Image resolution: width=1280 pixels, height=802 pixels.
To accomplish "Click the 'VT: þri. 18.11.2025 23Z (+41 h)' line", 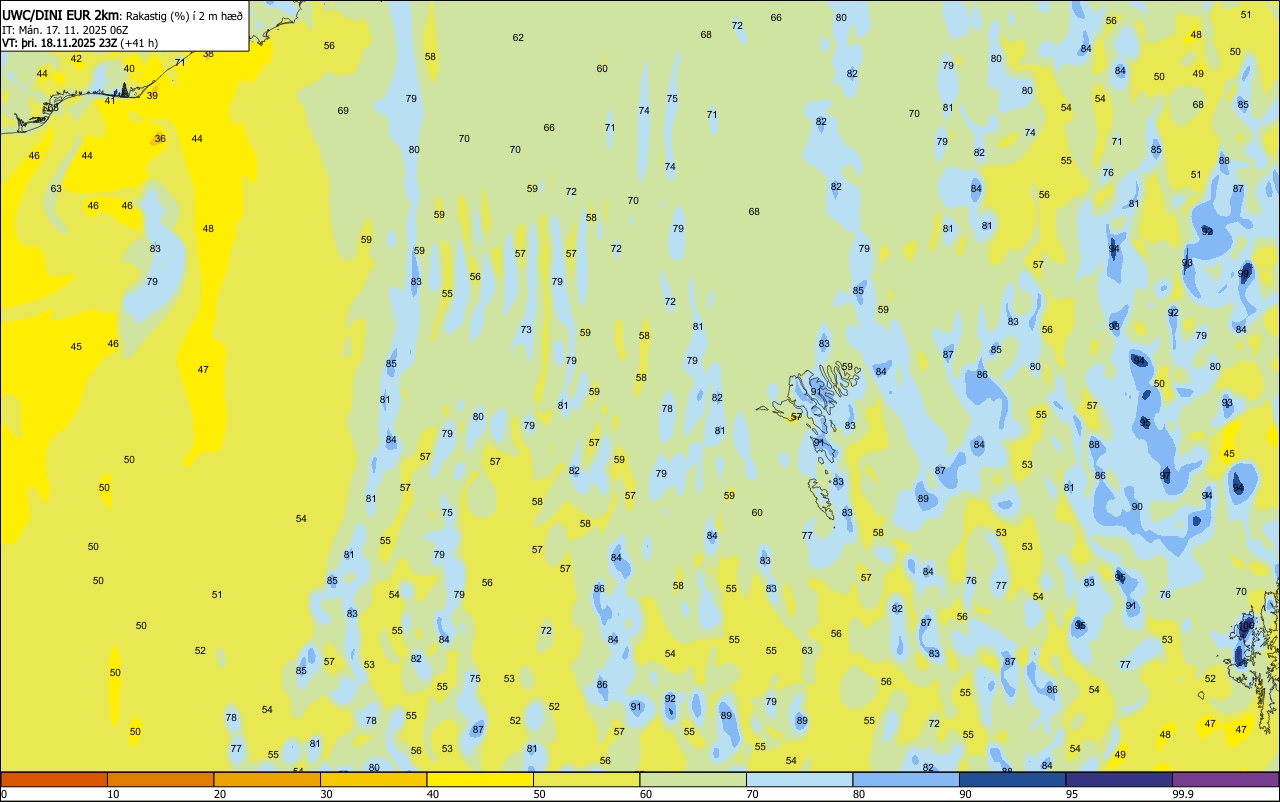I will click(80, 43).
